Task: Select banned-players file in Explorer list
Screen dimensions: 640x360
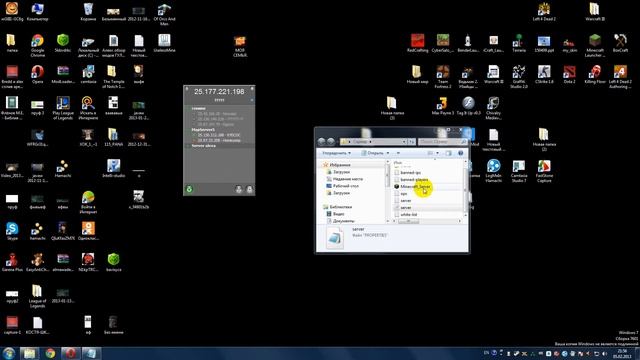Action: 411,179
